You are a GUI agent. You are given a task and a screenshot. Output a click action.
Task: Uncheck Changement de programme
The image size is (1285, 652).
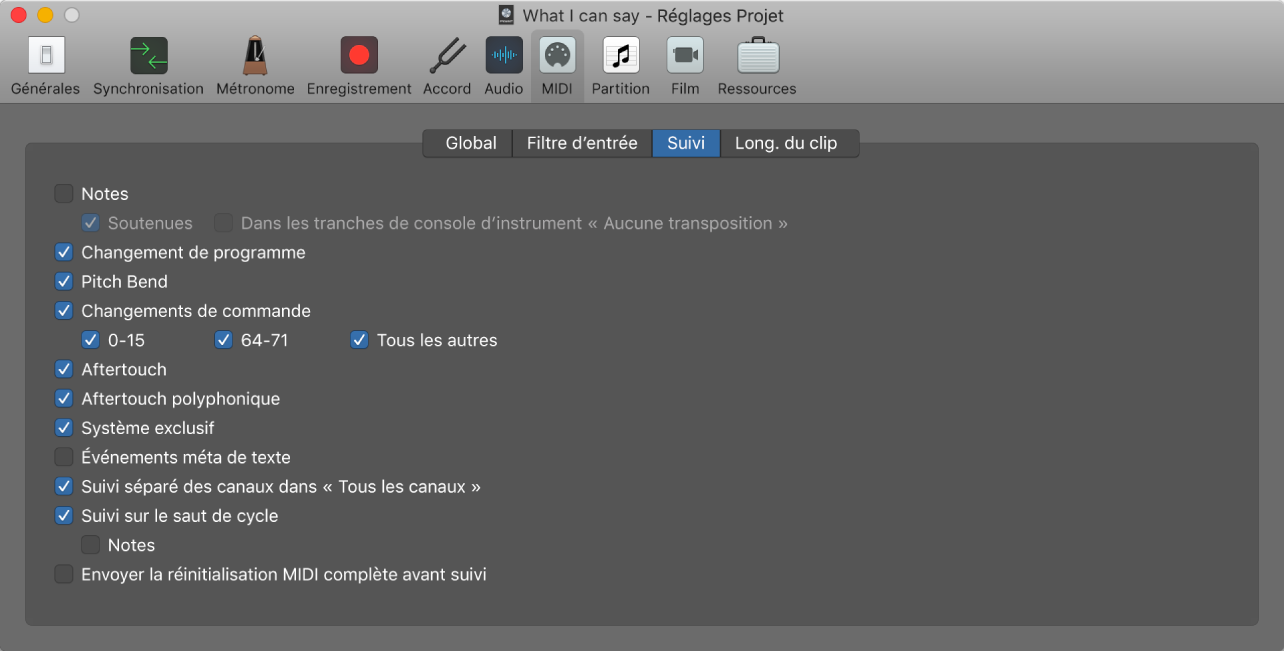pos(64,252)
